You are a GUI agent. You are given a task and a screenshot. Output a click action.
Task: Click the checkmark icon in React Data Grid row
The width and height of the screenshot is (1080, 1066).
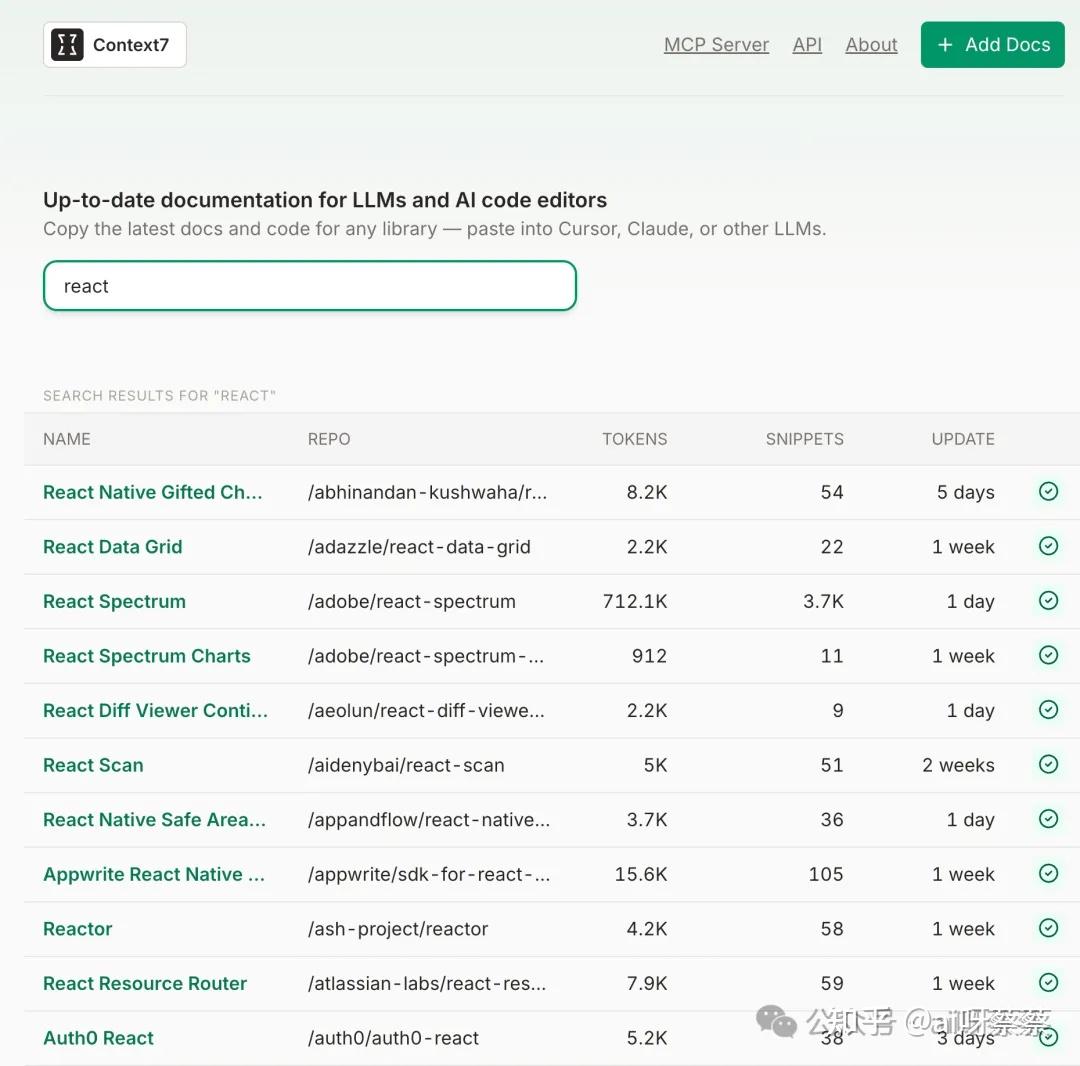pos(1048,546)
